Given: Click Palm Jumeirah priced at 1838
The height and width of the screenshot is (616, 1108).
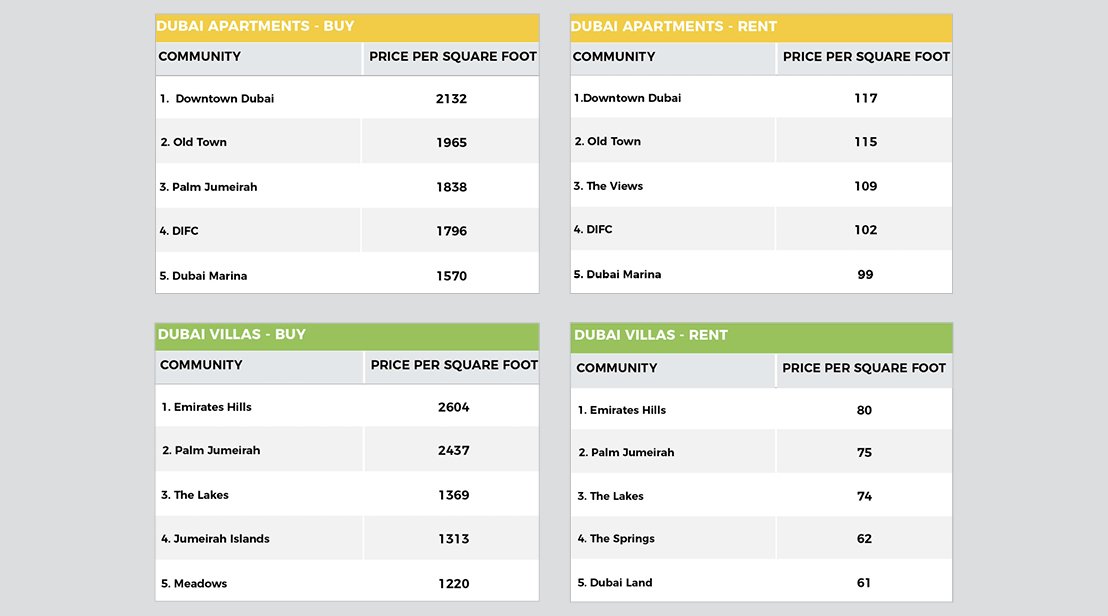Looking at the screenshot, I should (214, 187).
